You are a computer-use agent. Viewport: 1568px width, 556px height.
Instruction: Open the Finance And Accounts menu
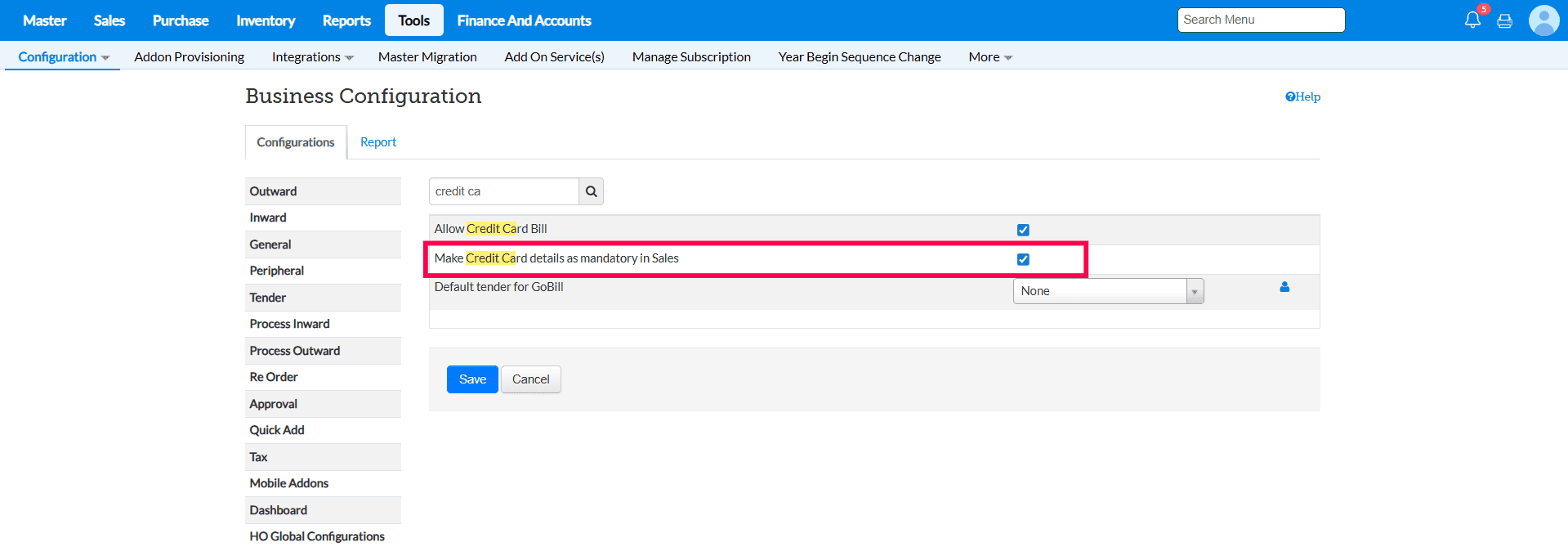point(524,20)
